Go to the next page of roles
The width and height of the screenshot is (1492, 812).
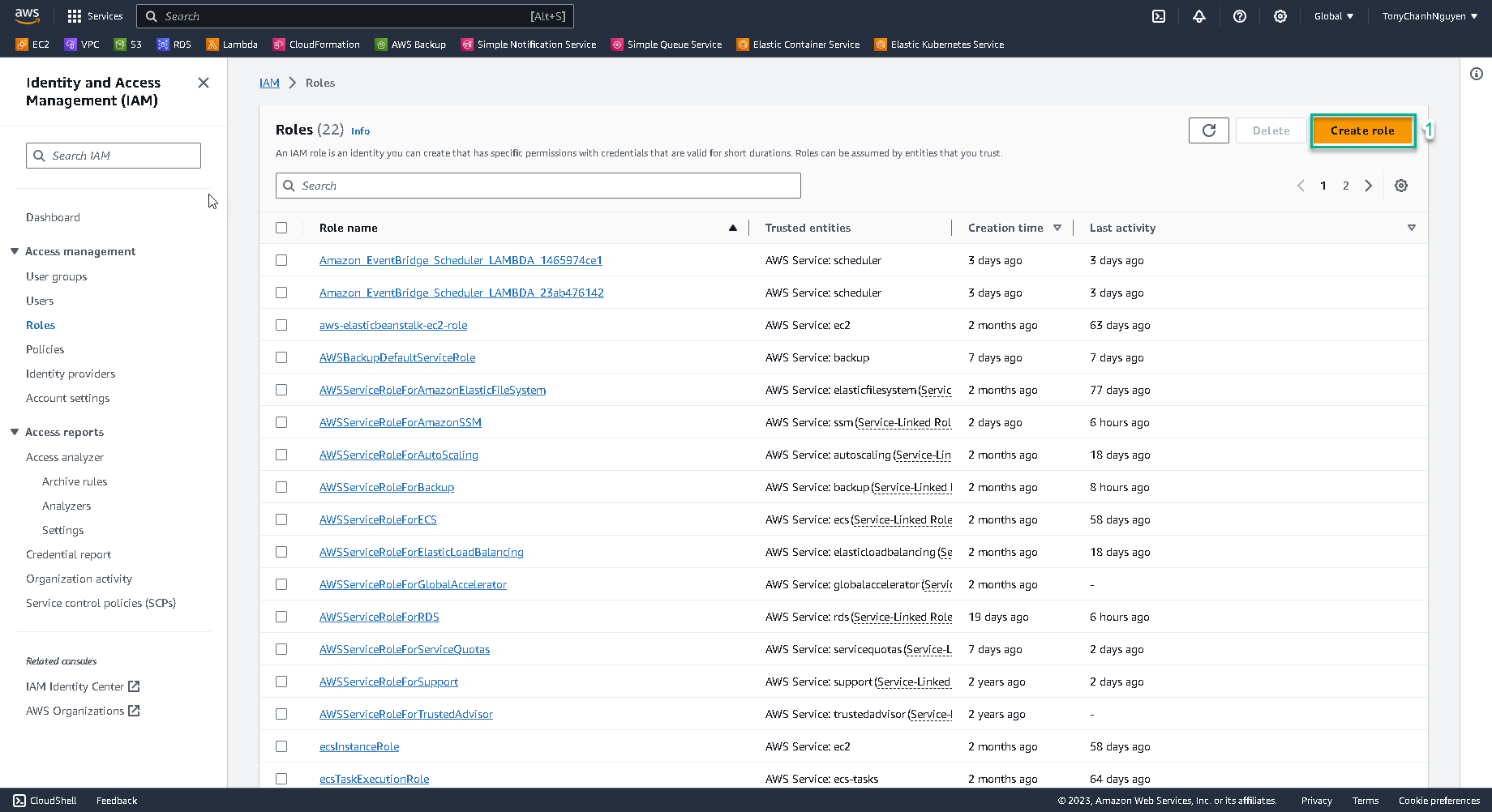click(x=1369, y=186)
